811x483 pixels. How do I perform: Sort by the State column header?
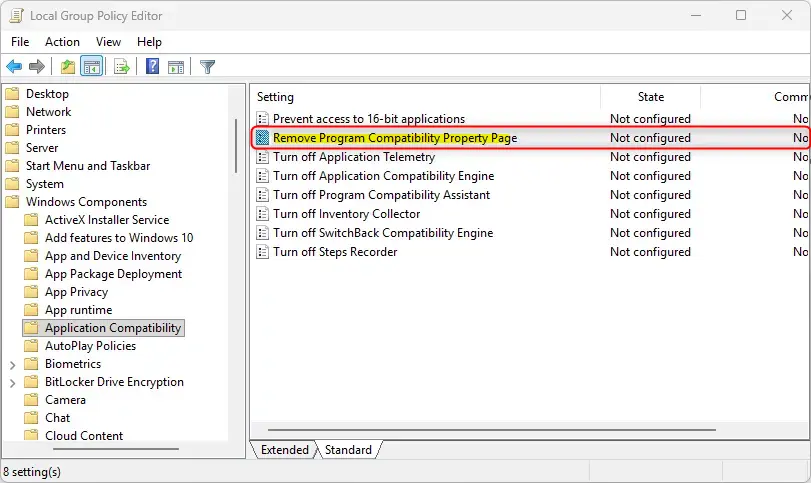click(651, 97)
